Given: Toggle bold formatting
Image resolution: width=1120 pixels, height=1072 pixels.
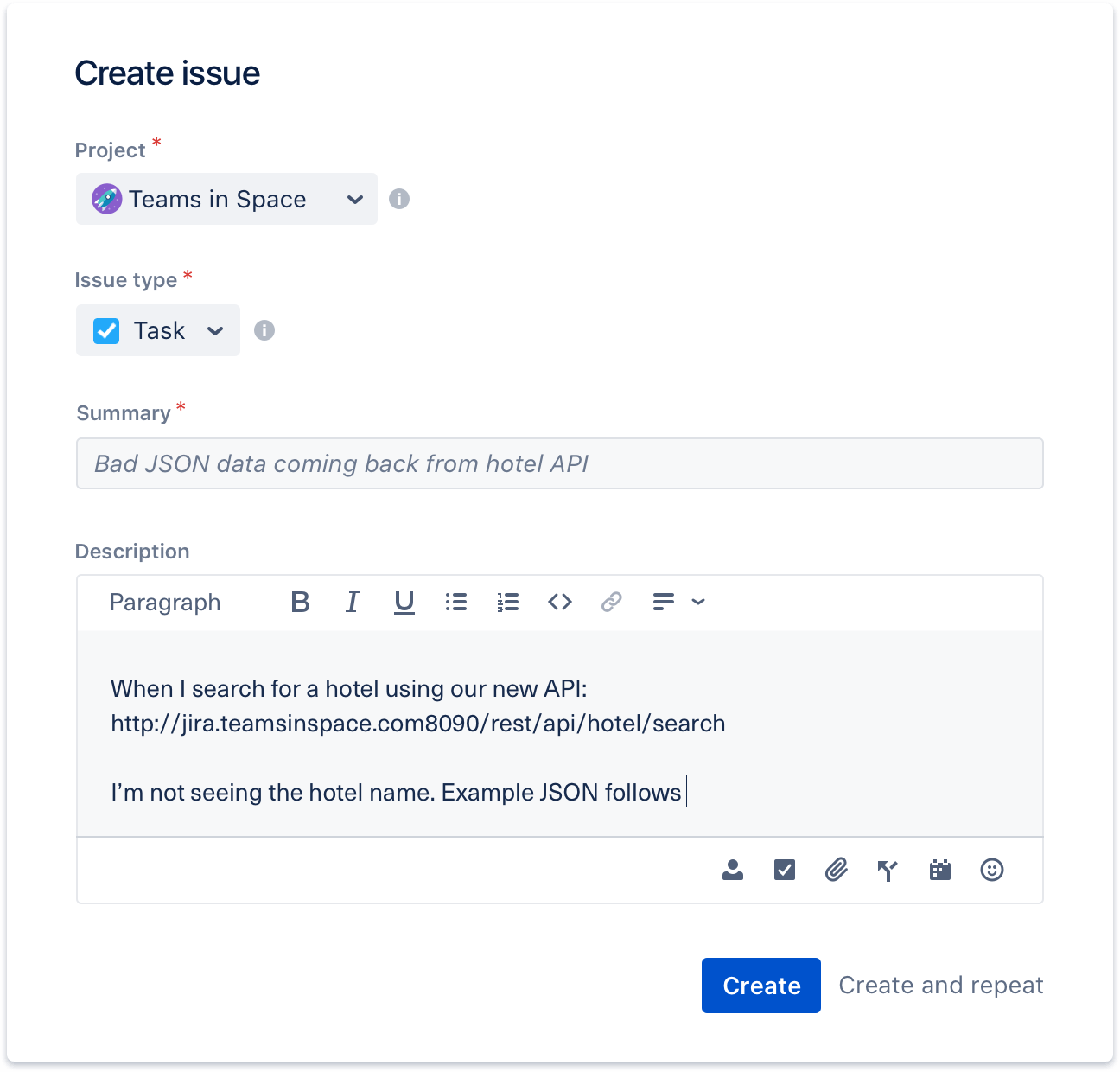Looking at the screenshot, I should 300,602.
